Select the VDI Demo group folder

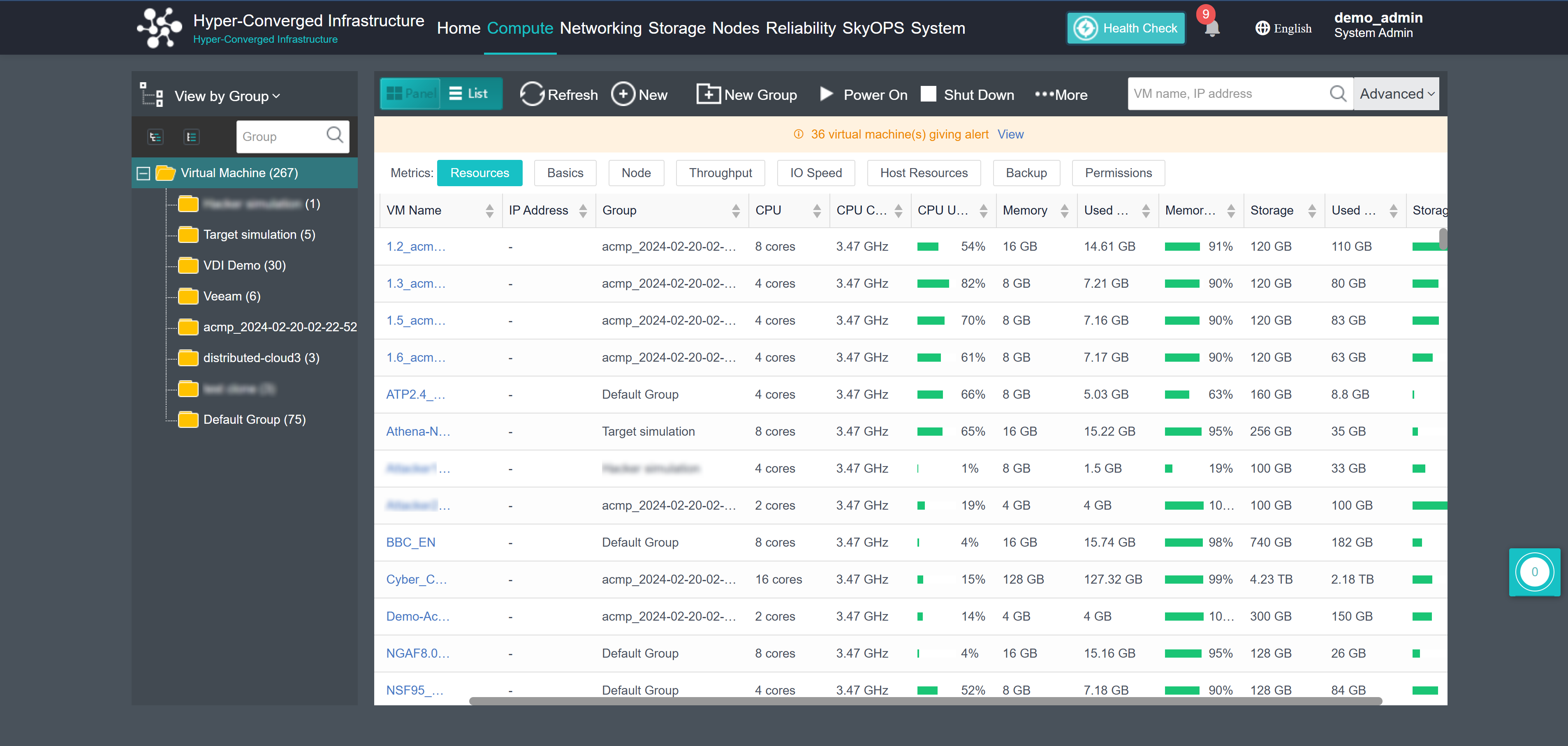click(244, 265)
